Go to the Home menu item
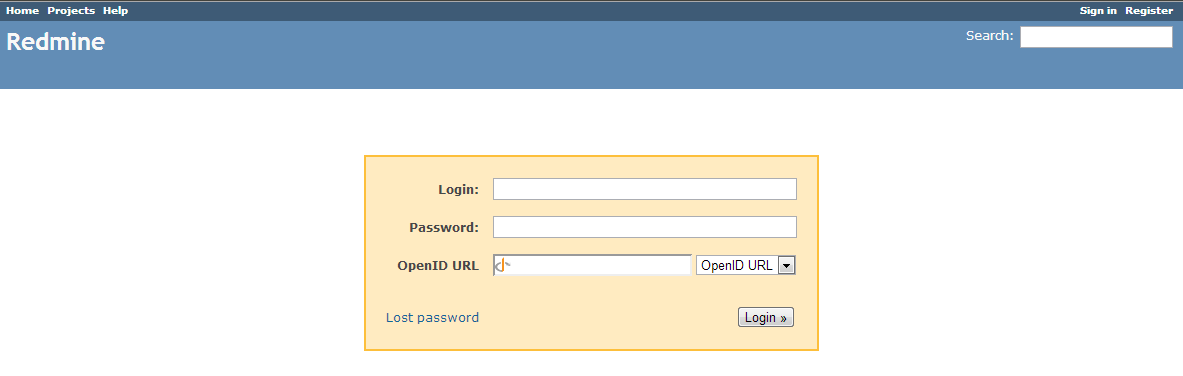Screen dimensions: 1183x376 [23, 11]
